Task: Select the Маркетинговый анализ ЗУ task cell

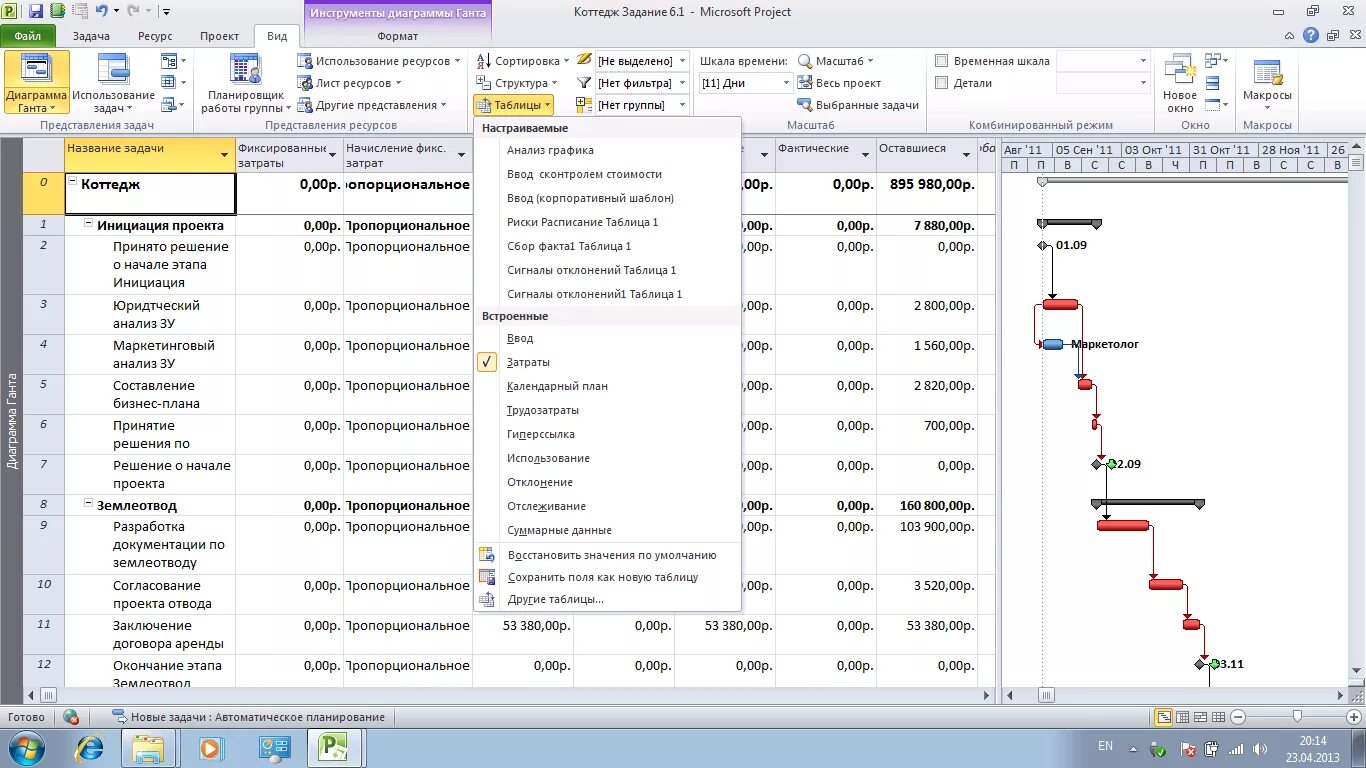Action: point(150,354)
